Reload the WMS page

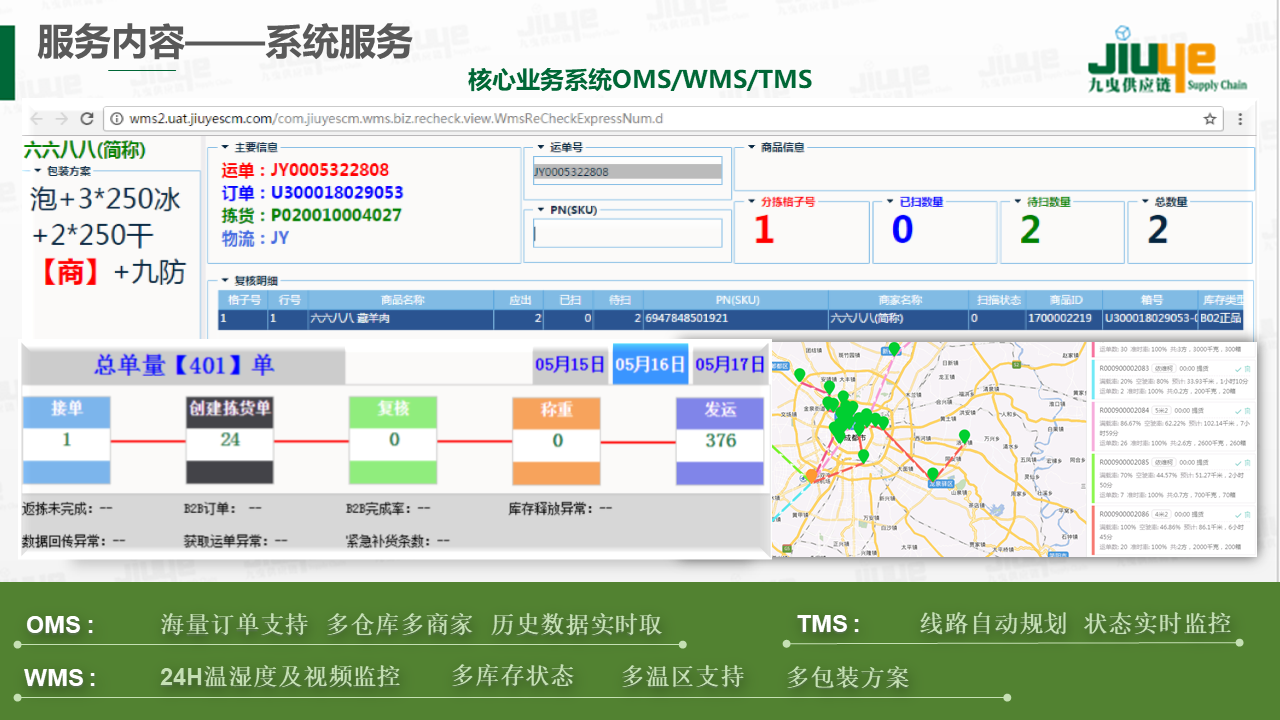click(x=87, y=119)
